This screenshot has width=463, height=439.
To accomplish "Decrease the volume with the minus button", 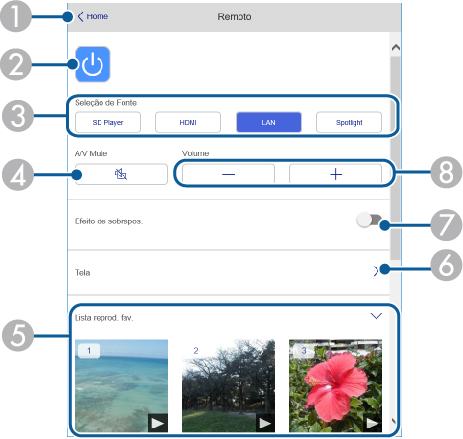I will [x=228, y=174].
